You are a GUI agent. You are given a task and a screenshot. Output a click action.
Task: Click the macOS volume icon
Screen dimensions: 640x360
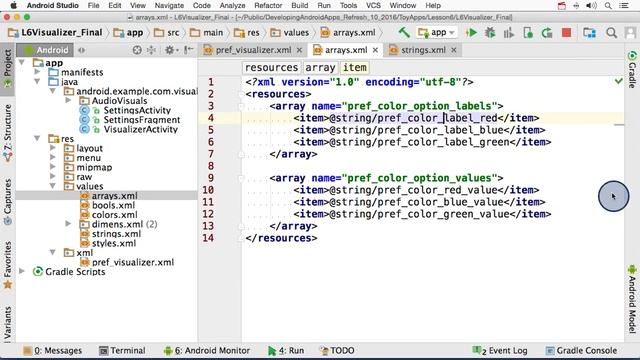pos(591,6)
